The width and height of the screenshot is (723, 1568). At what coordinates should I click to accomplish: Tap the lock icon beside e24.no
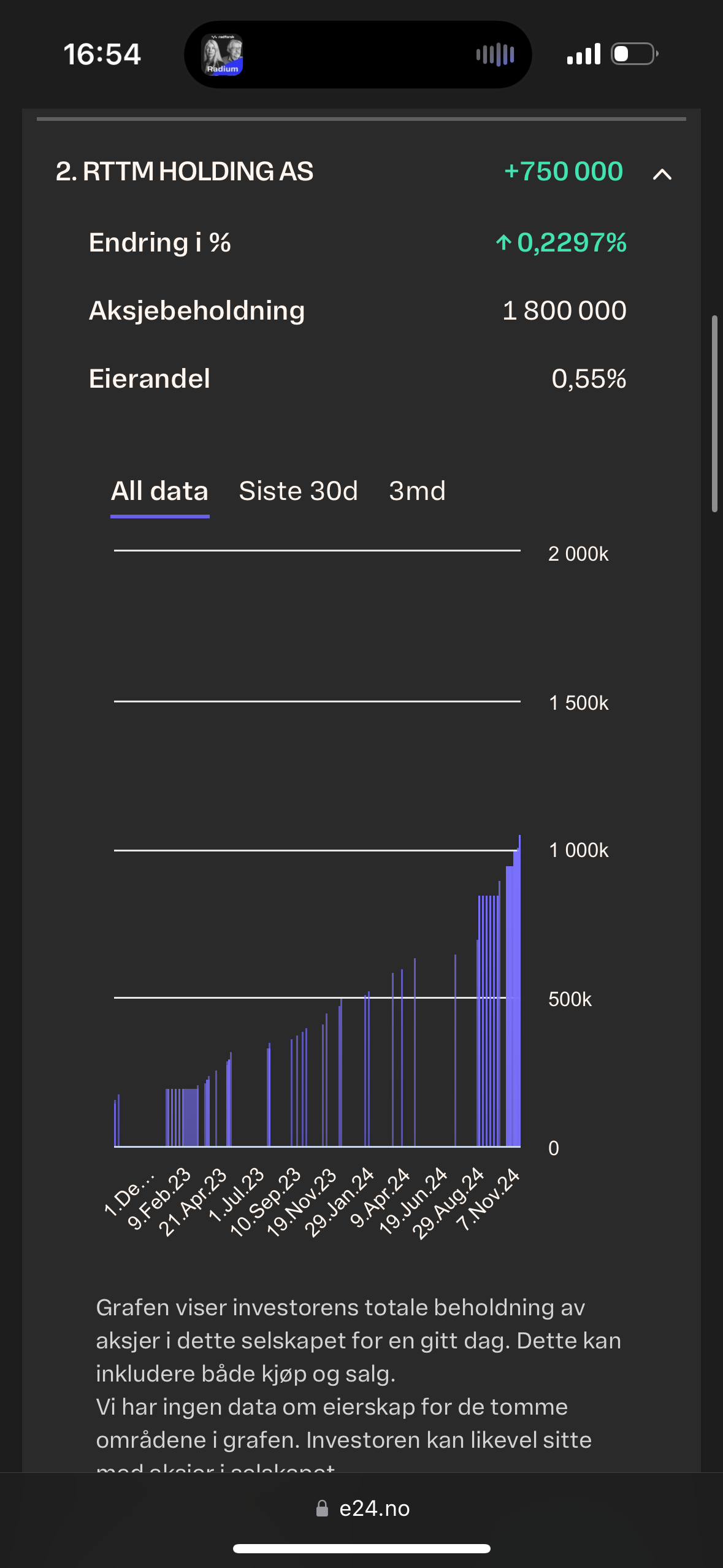[322, 1508]
